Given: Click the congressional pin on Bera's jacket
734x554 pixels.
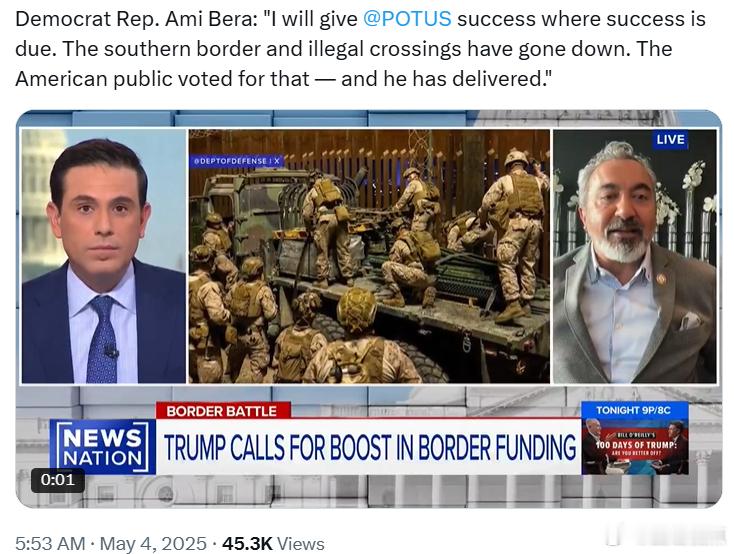Looking at the screenshot, I should (661, 279).
